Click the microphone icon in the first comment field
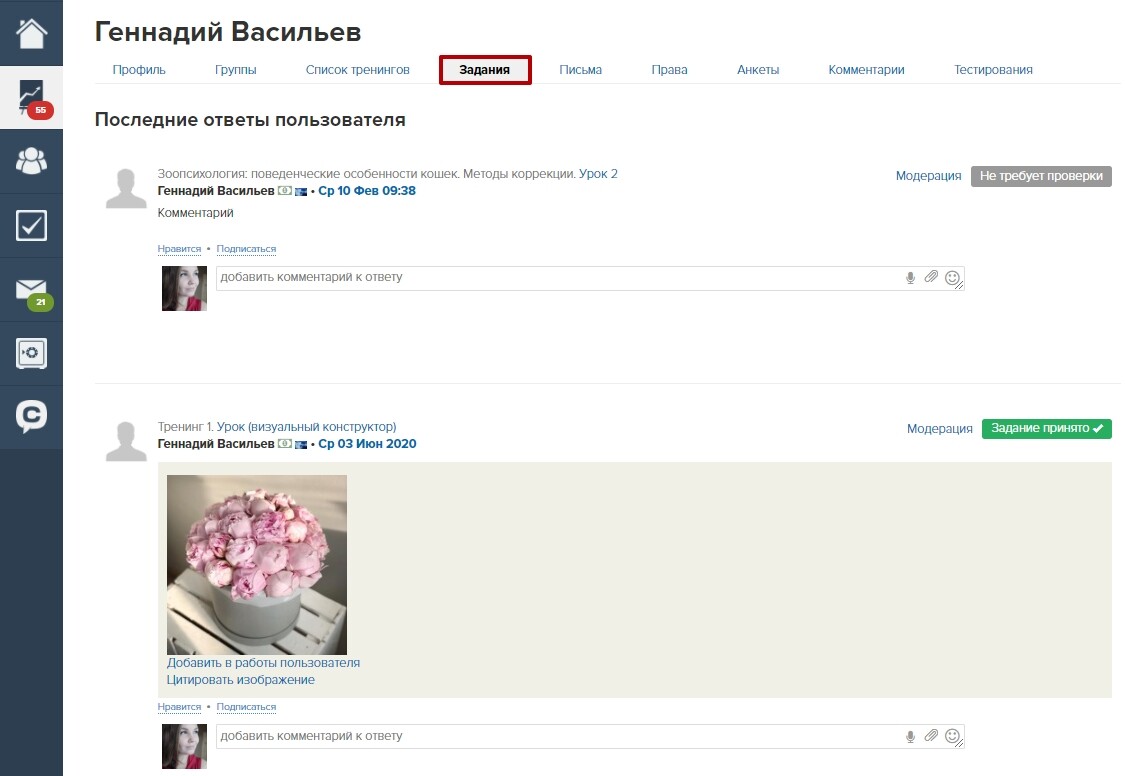This screenshot has width=1125, height=776. [910, 278]
